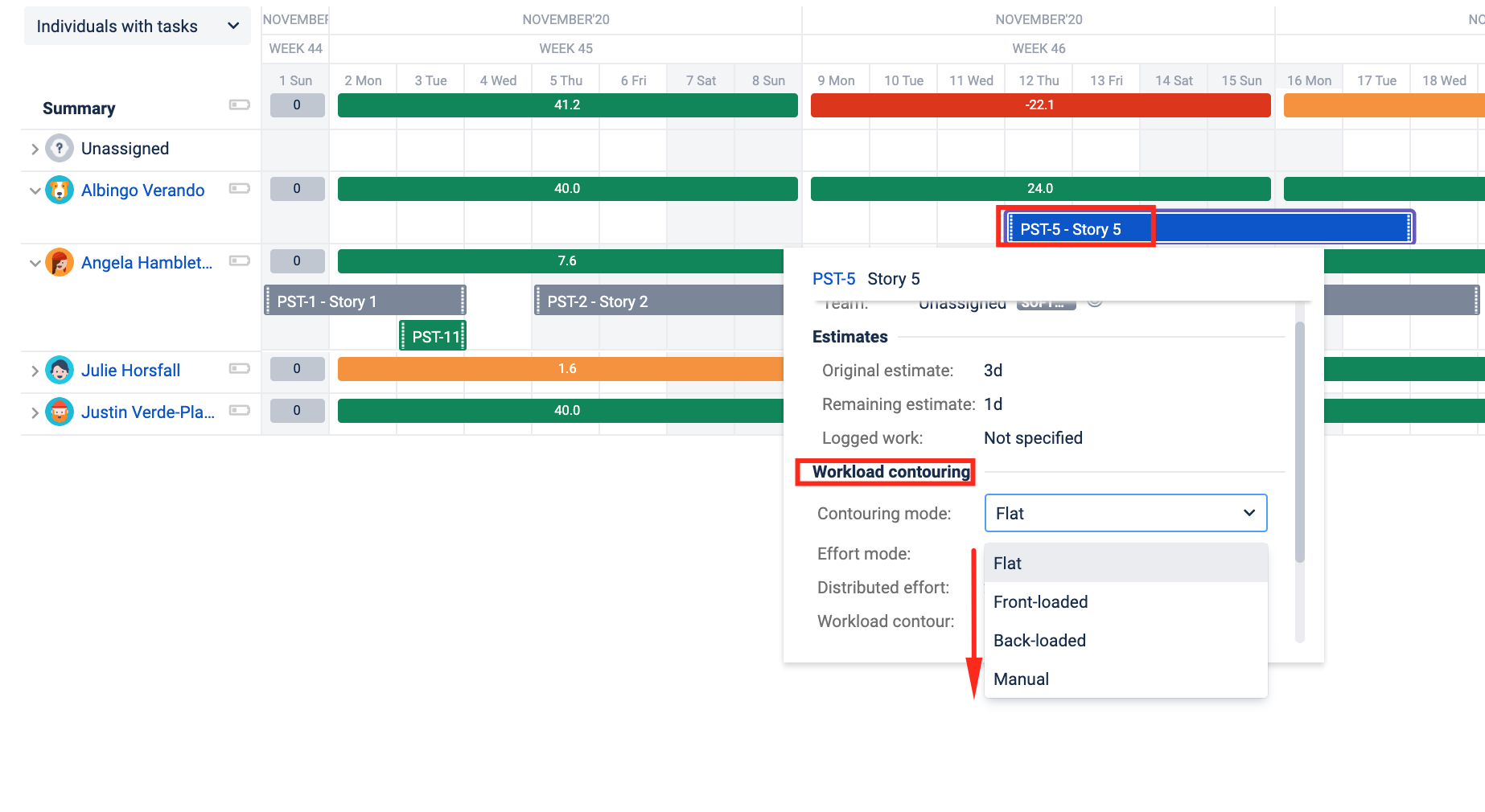
Task: Click the Workload contouring section heading
Action: (891, 472)
